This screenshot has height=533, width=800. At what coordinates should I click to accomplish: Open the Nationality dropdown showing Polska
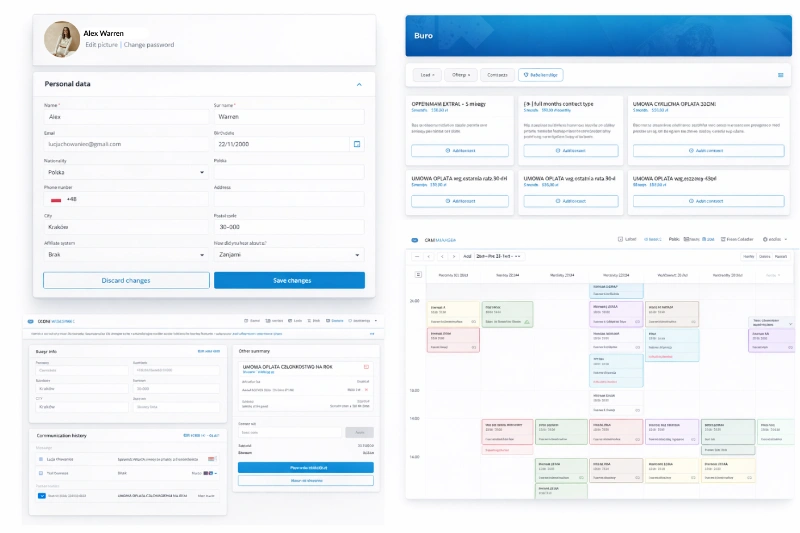pos(123,171)
